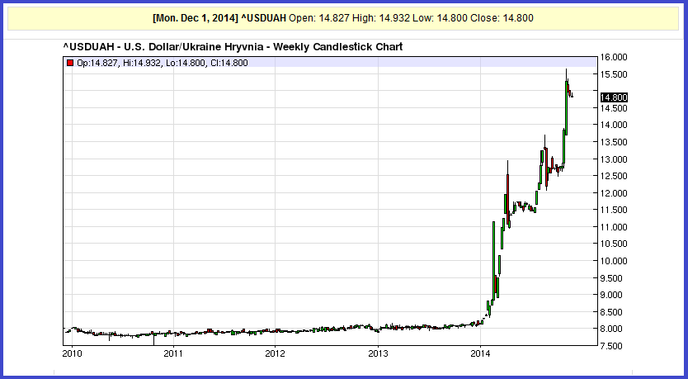The width and height of the screenshot is (688, 379).
Task: Click the 2010 x-axis label
Action: [x=72, y=353]
